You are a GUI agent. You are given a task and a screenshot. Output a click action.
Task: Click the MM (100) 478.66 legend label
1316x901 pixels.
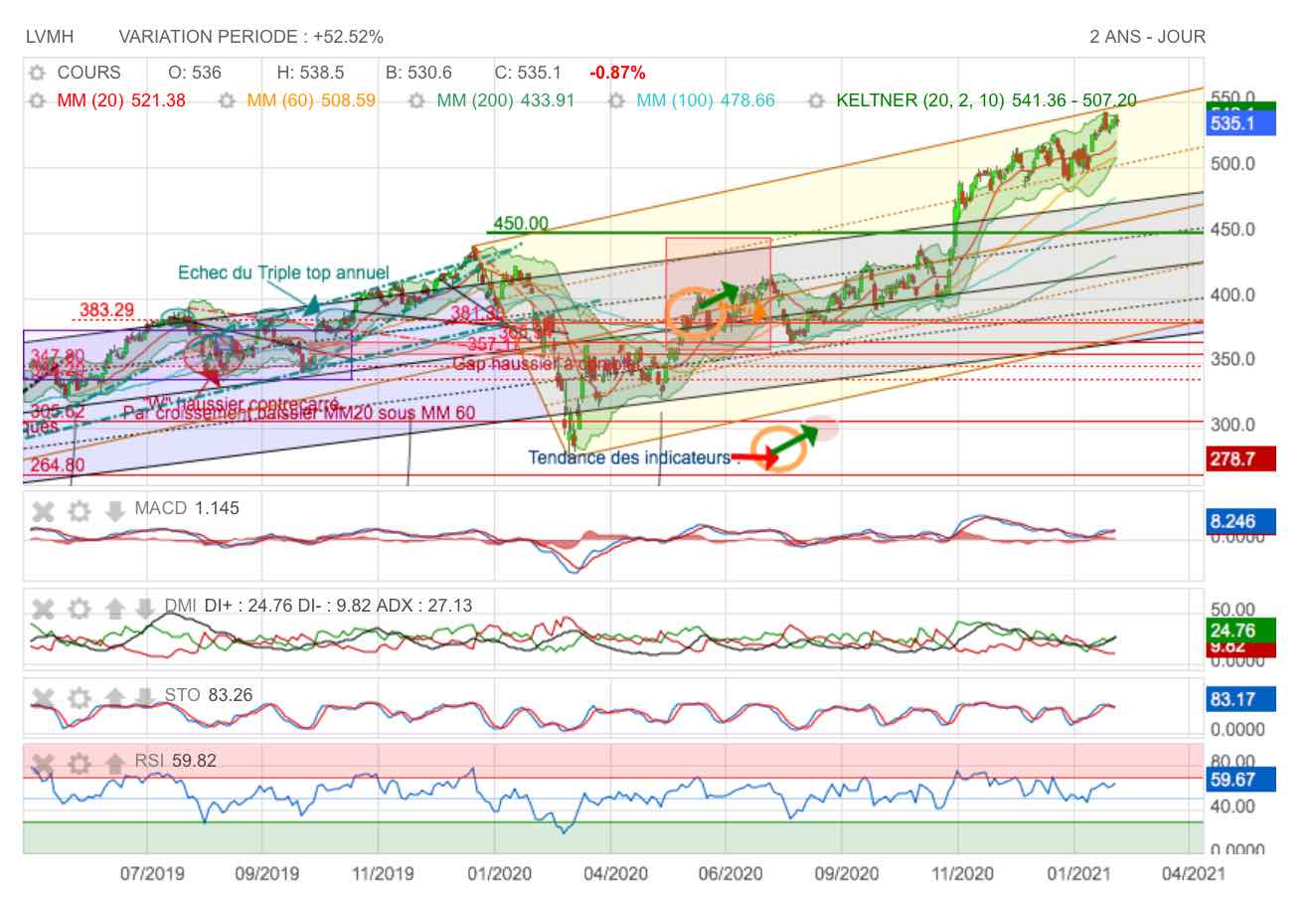(x=706, y=100)
